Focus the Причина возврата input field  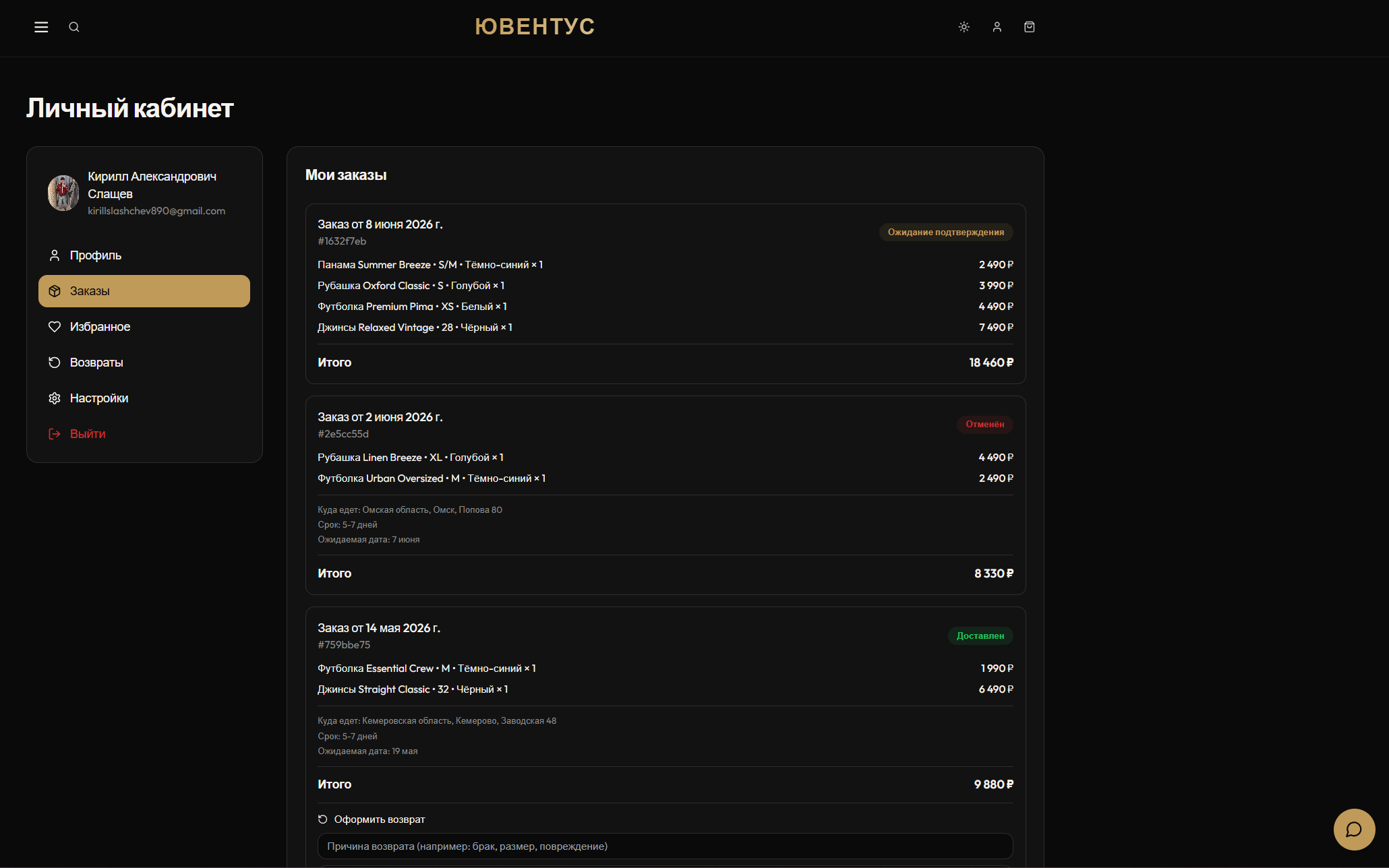[x=665, y=846]
